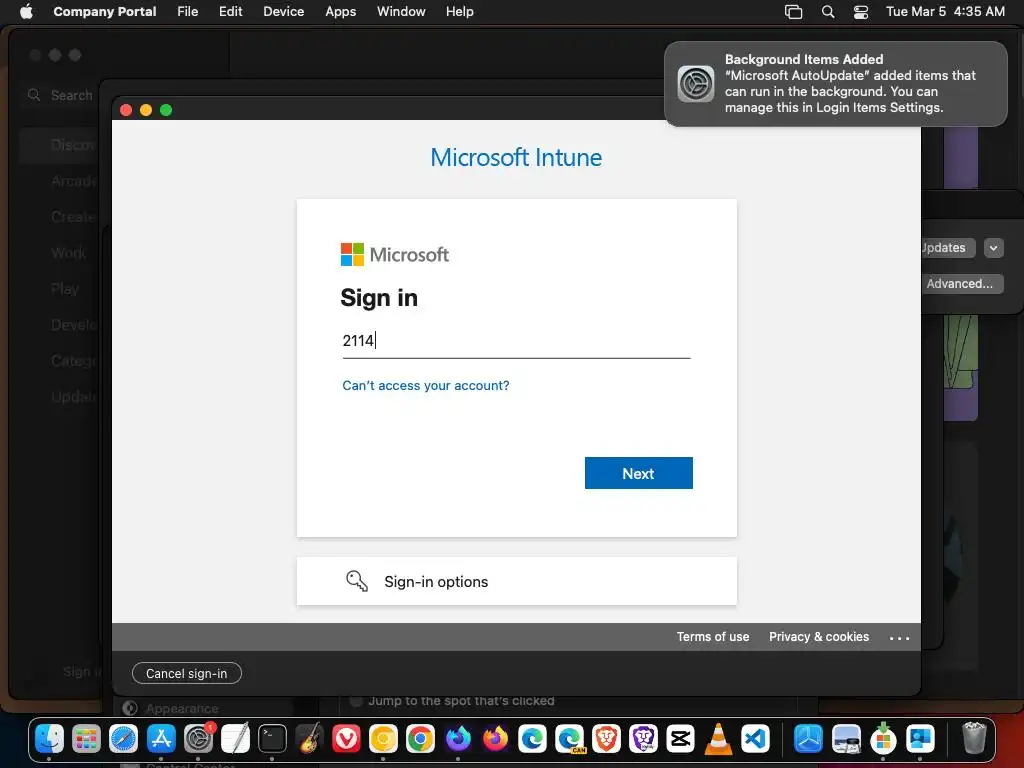1024x768 pixels.
Task: Open Firefox Developer Edition in dock
Action: pyautogui.click(x=458, y=739)
